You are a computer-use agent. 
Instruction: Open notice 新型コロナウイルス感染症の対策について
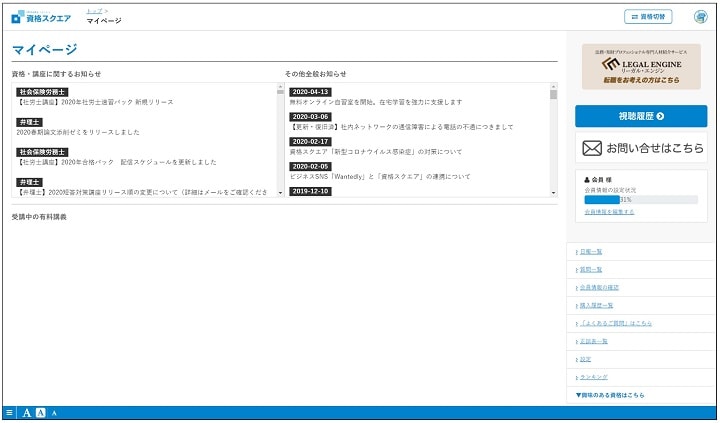(376, 152)
